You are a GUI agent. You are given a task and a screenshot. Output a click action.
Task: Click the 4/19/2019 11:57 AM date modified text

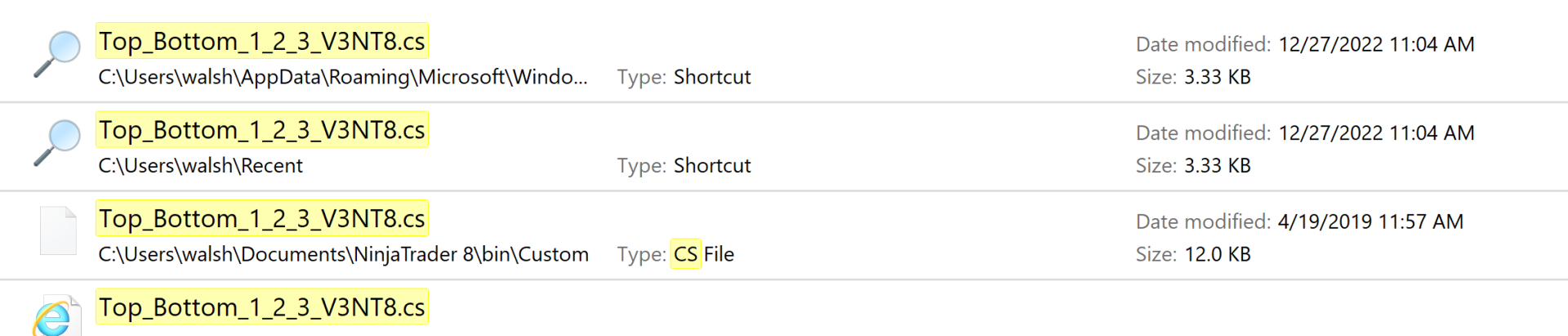point(1370,222)
